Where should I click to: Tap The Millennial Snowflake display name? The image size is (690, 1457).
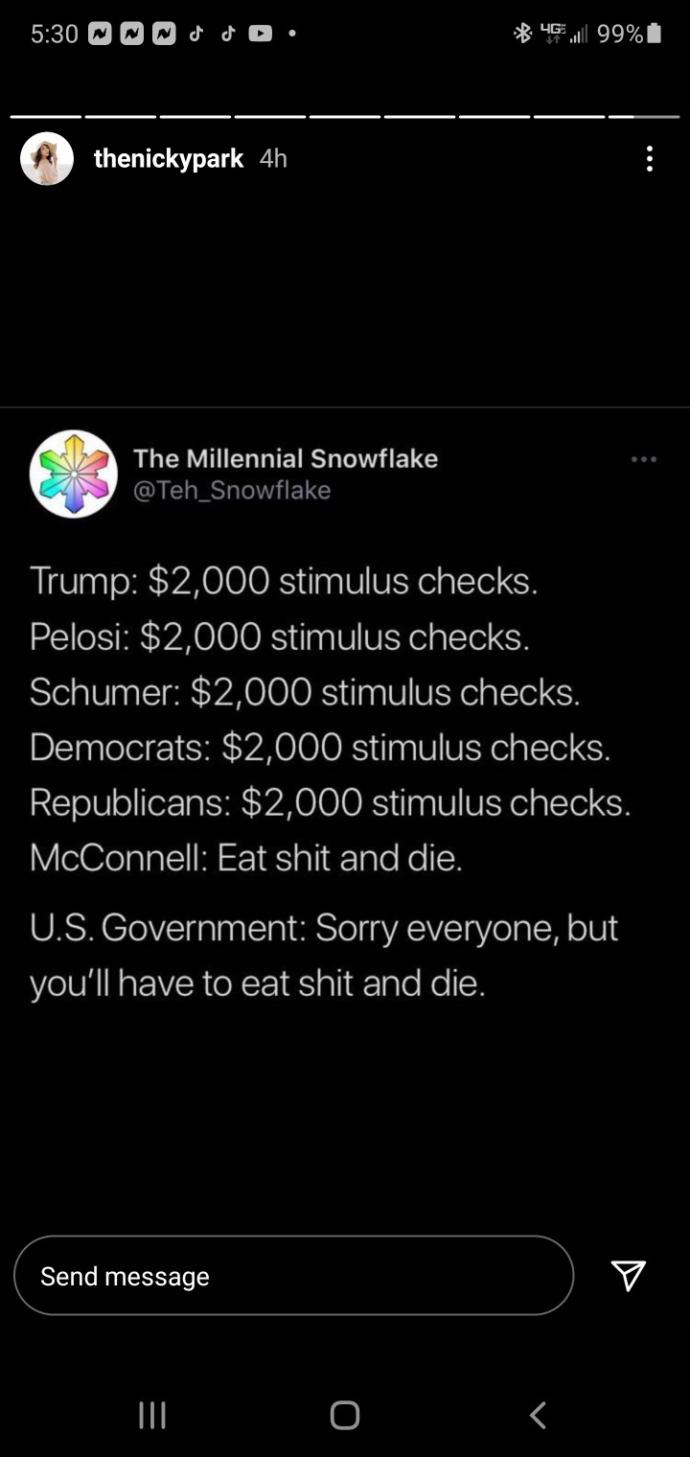coord(286,458)
